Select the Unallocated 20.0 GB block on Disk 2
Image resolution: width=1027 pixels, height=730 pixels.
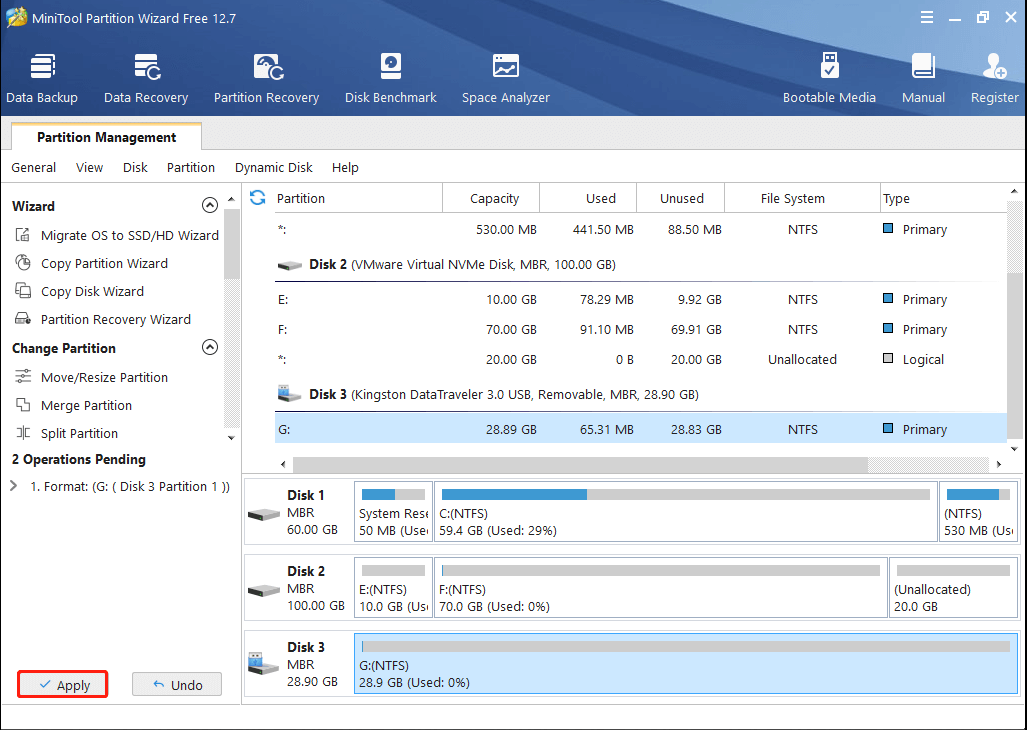pyautogui.click(x=953, y=587)
